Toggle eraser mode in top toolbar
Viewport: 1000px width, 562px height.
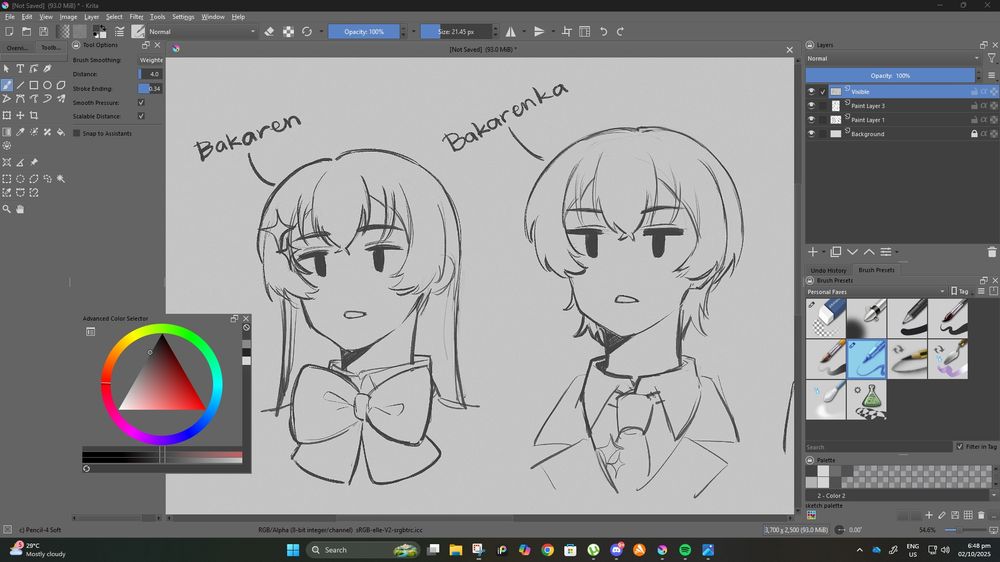click(269, 32)
